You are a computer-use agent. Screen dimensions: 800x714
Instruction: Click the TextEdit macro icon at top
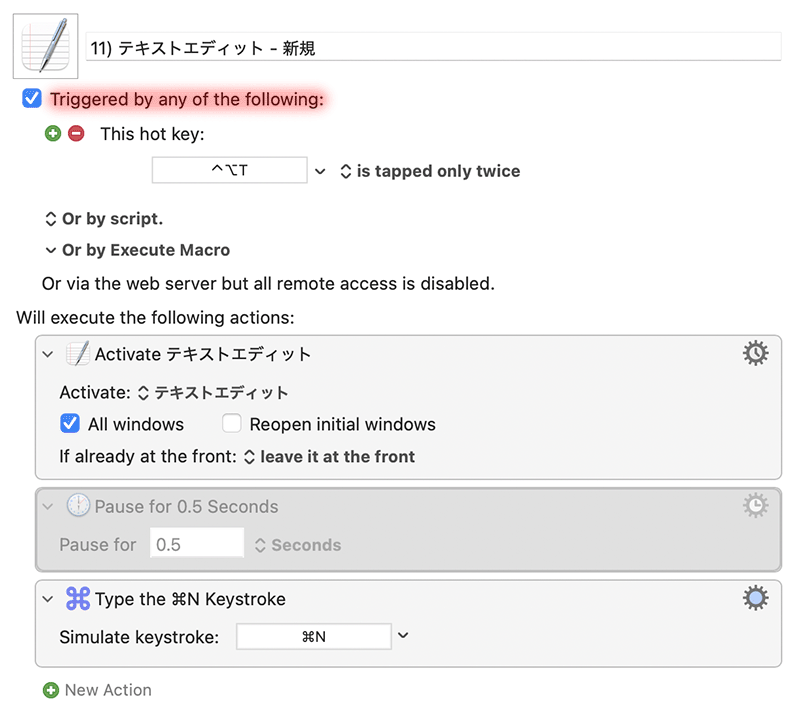pyautogui.click(x=45, y=46)
